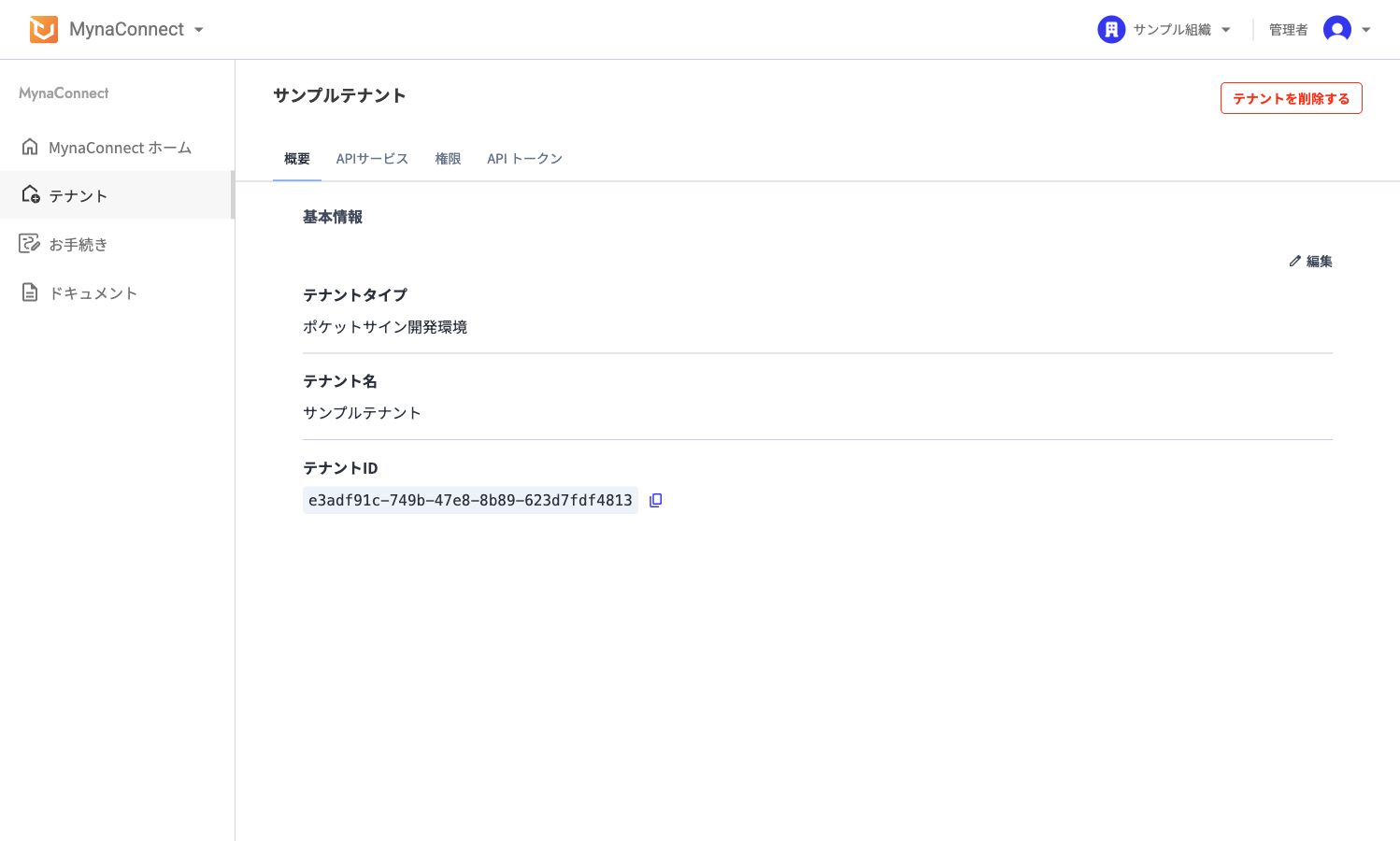The image size is (1400, 841).
Task: Click the テナントID label
Action: [x=340, y=468]
